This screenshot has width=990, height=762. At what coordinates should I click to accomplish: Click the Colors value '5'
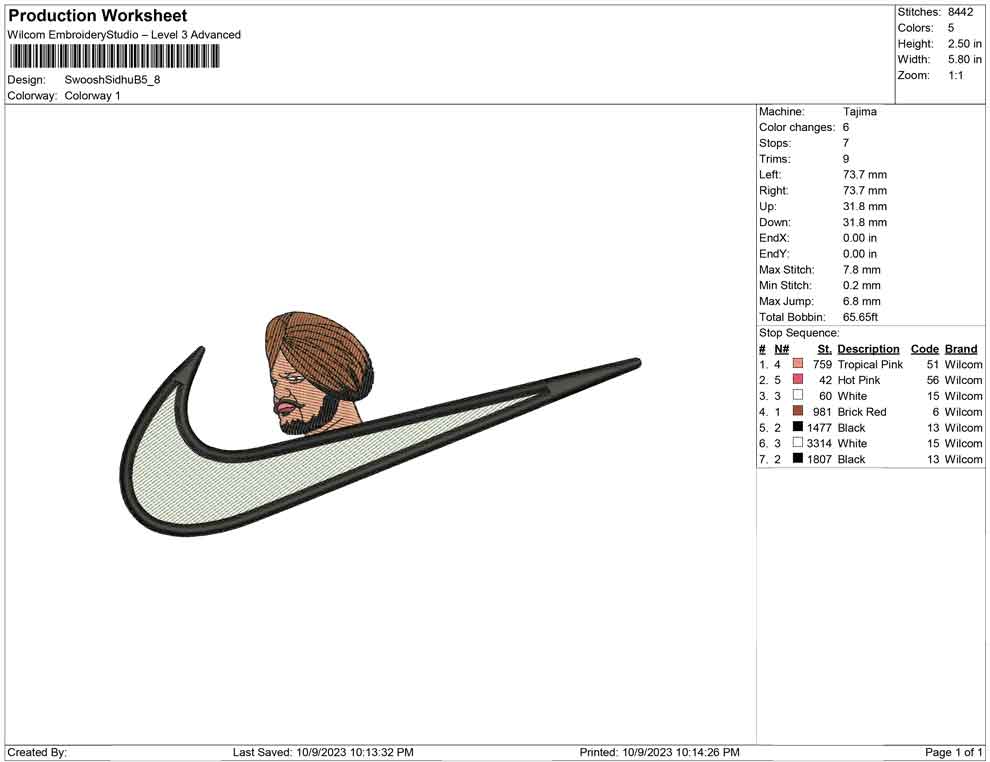click(x=951, y=28)
